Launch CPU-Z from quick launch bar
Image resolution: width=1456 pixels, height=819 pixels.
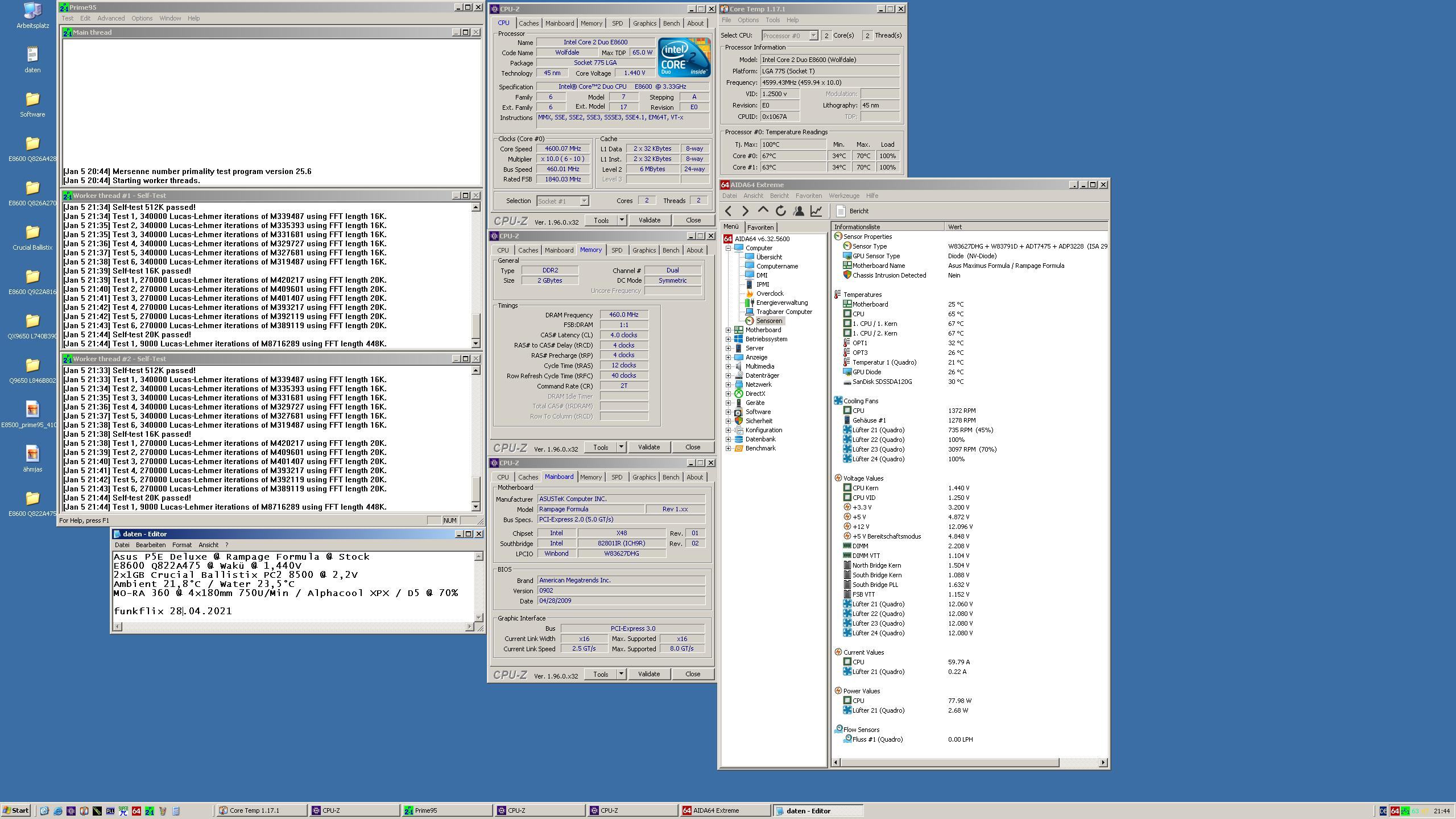tap(71, 811)
